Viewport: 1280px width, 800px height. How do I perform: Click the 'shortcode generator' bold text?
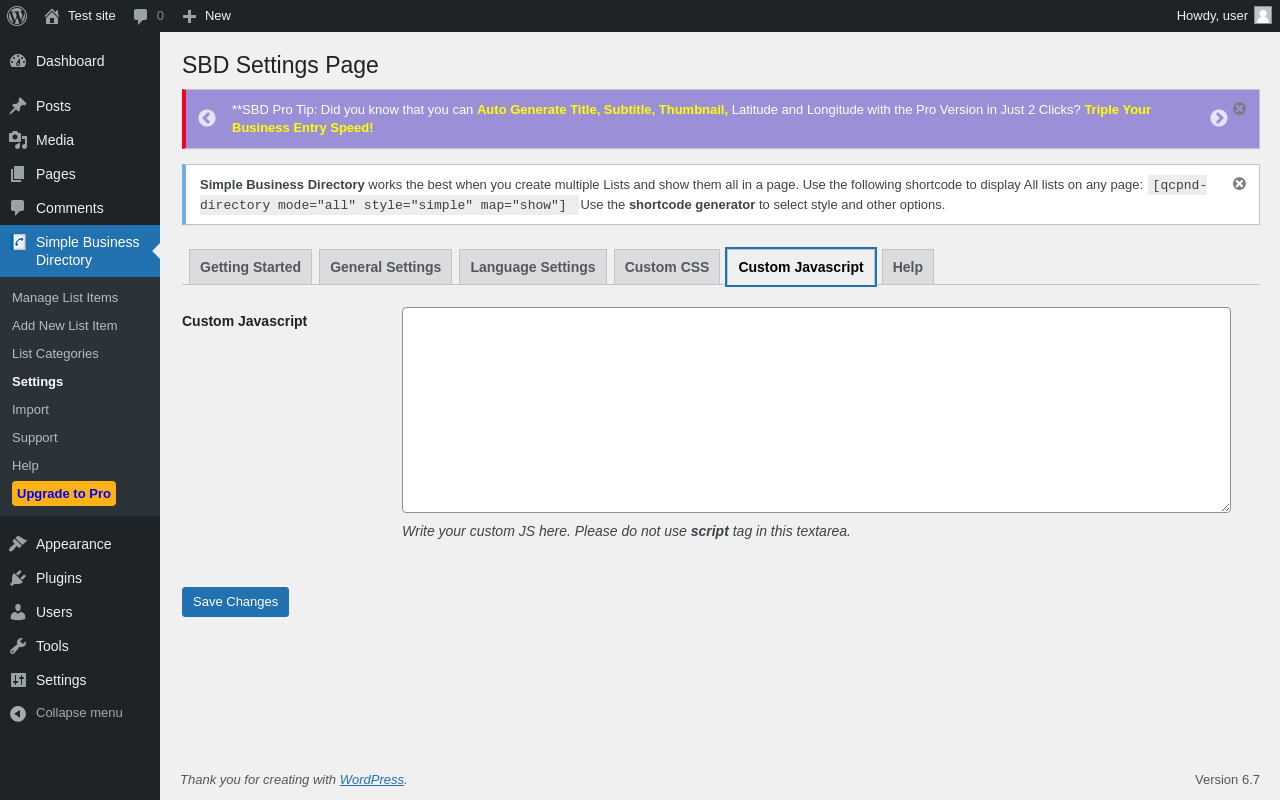tap(692, 205)
